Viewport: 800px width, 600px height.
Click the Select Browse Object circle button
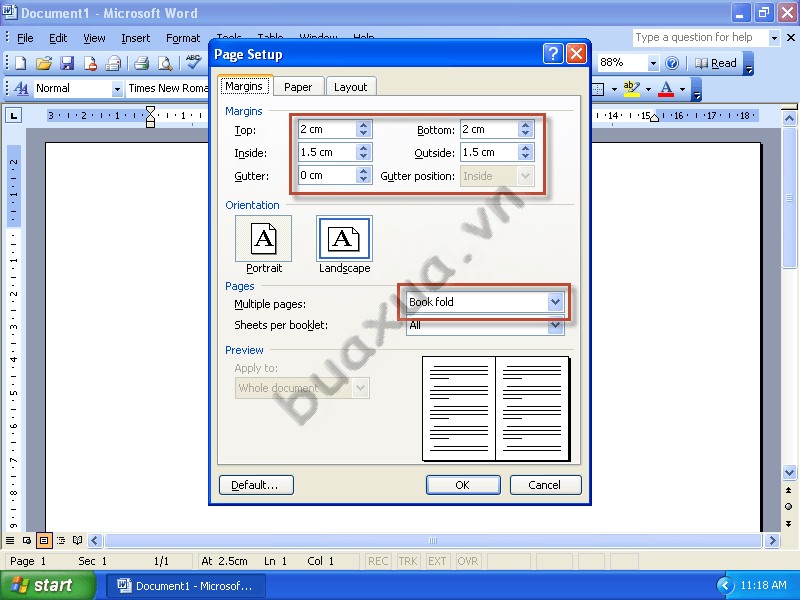(x=788, y=507)
